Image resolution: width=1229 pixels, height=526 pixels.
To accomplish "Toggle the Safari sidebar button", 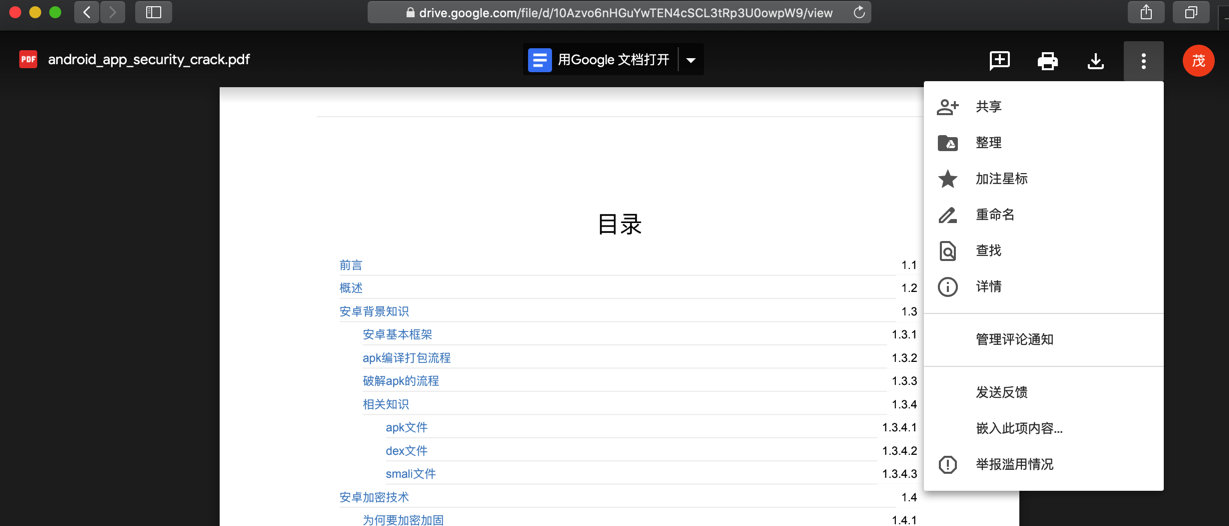I will [153, 13].
